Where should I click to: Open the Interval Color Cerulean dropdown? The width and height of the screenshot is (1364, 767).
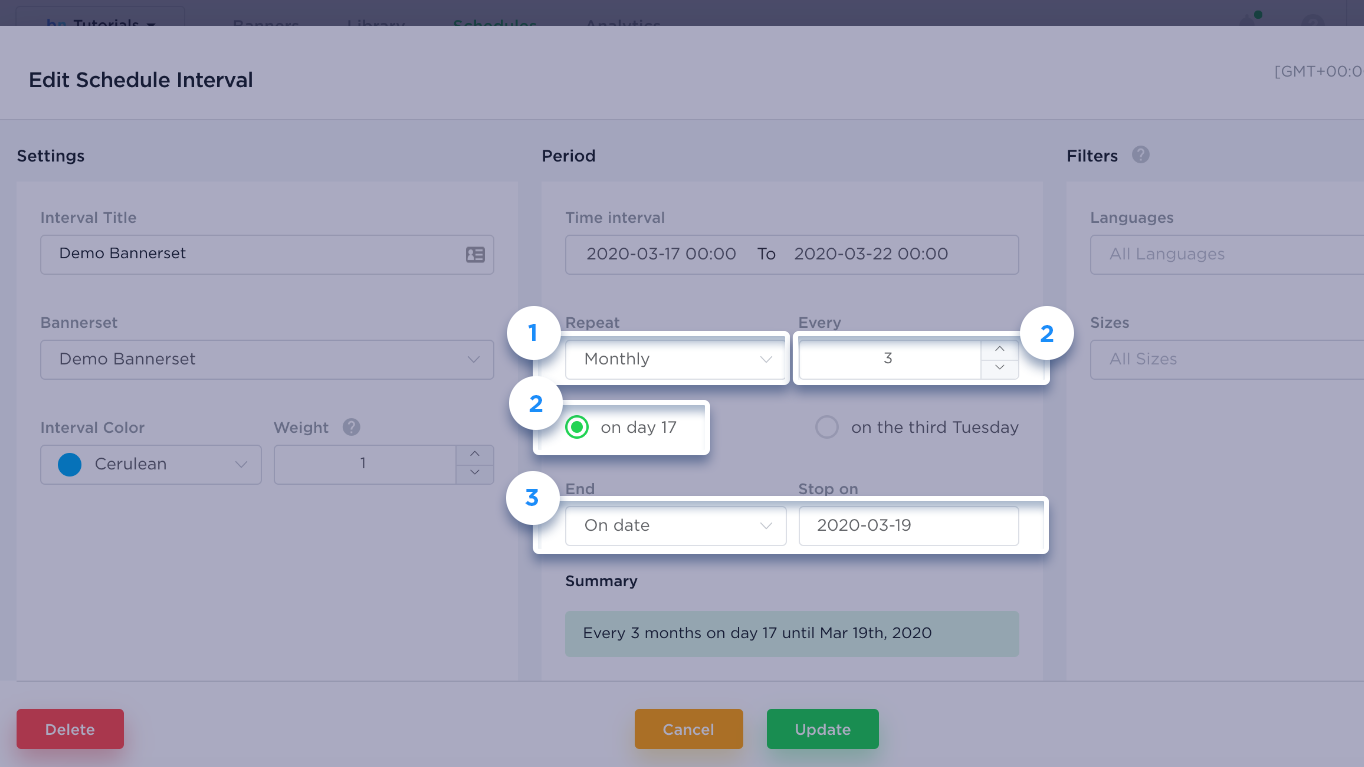tap(151, 465)
